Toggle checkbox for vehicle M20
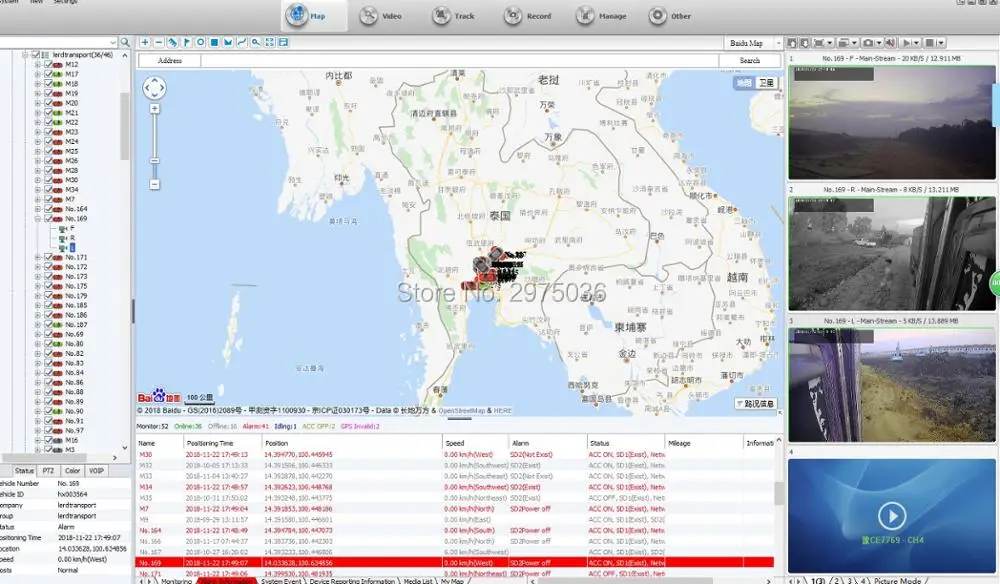This screenshot has height=584, width=1000. coord(48,103)
